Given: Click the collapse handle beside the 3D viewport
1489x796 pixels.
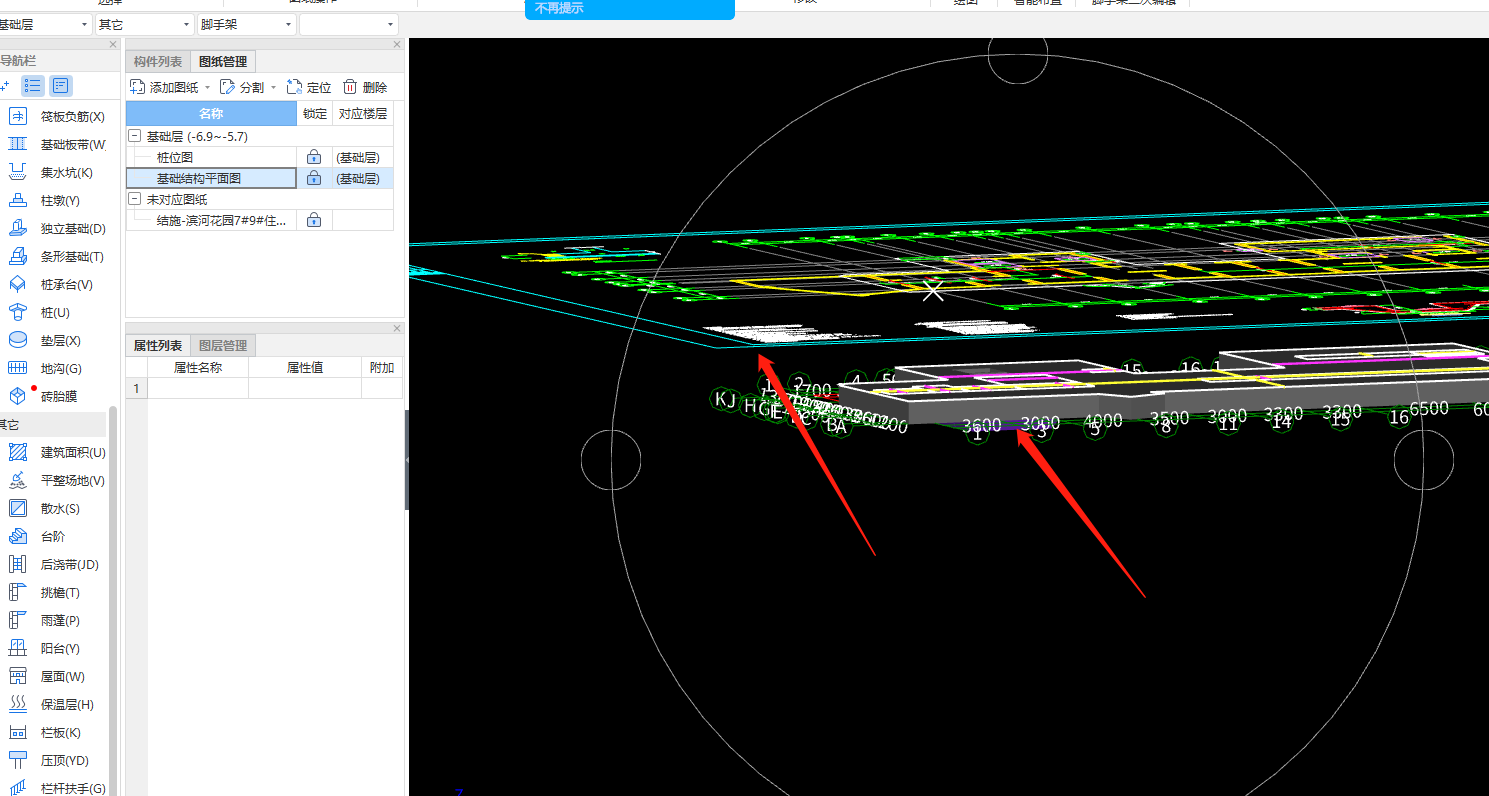Looking at the screenshot, I should pyautogui.click(x=406, y=460).
